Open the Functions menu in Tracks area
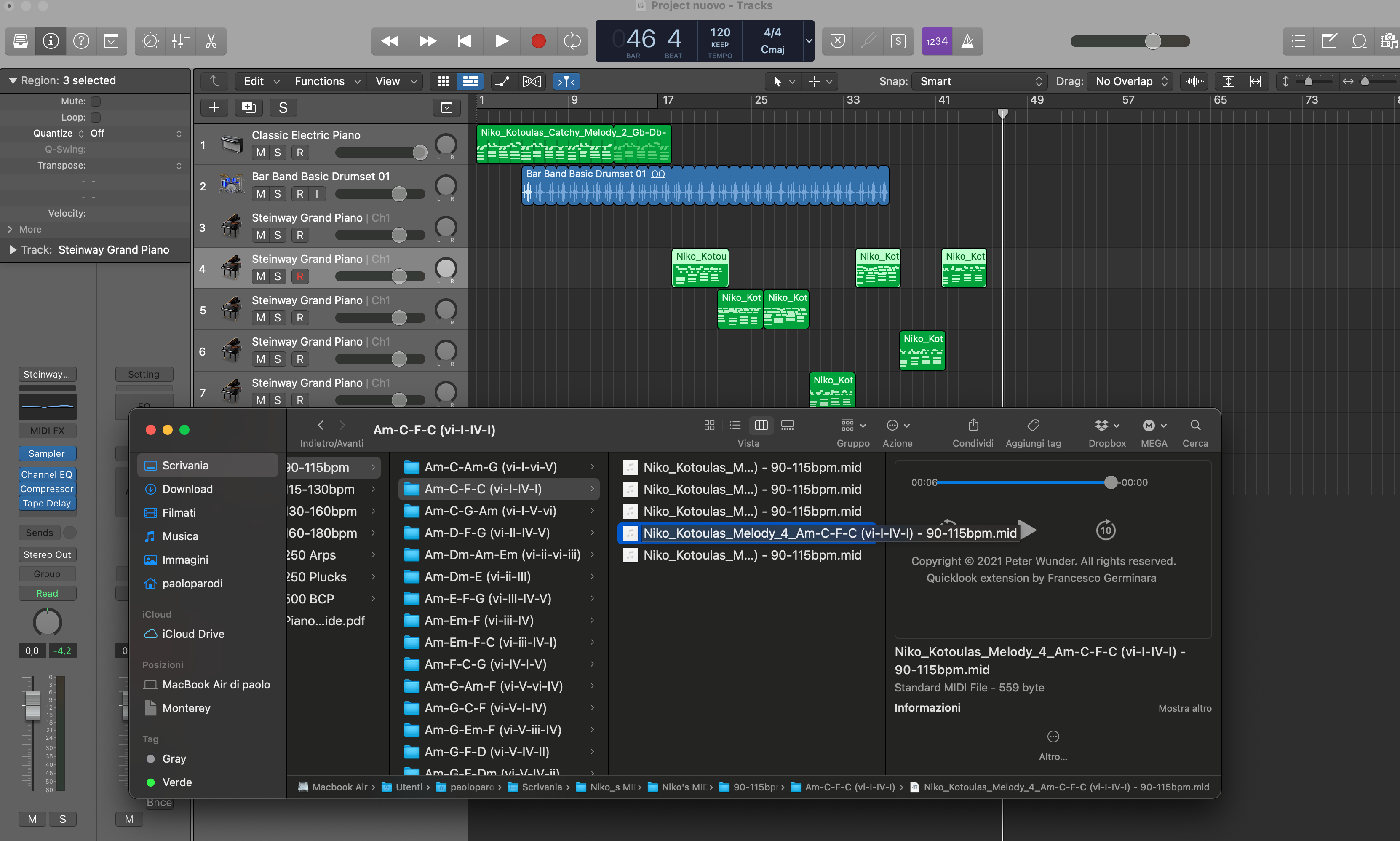 (327, 82)
